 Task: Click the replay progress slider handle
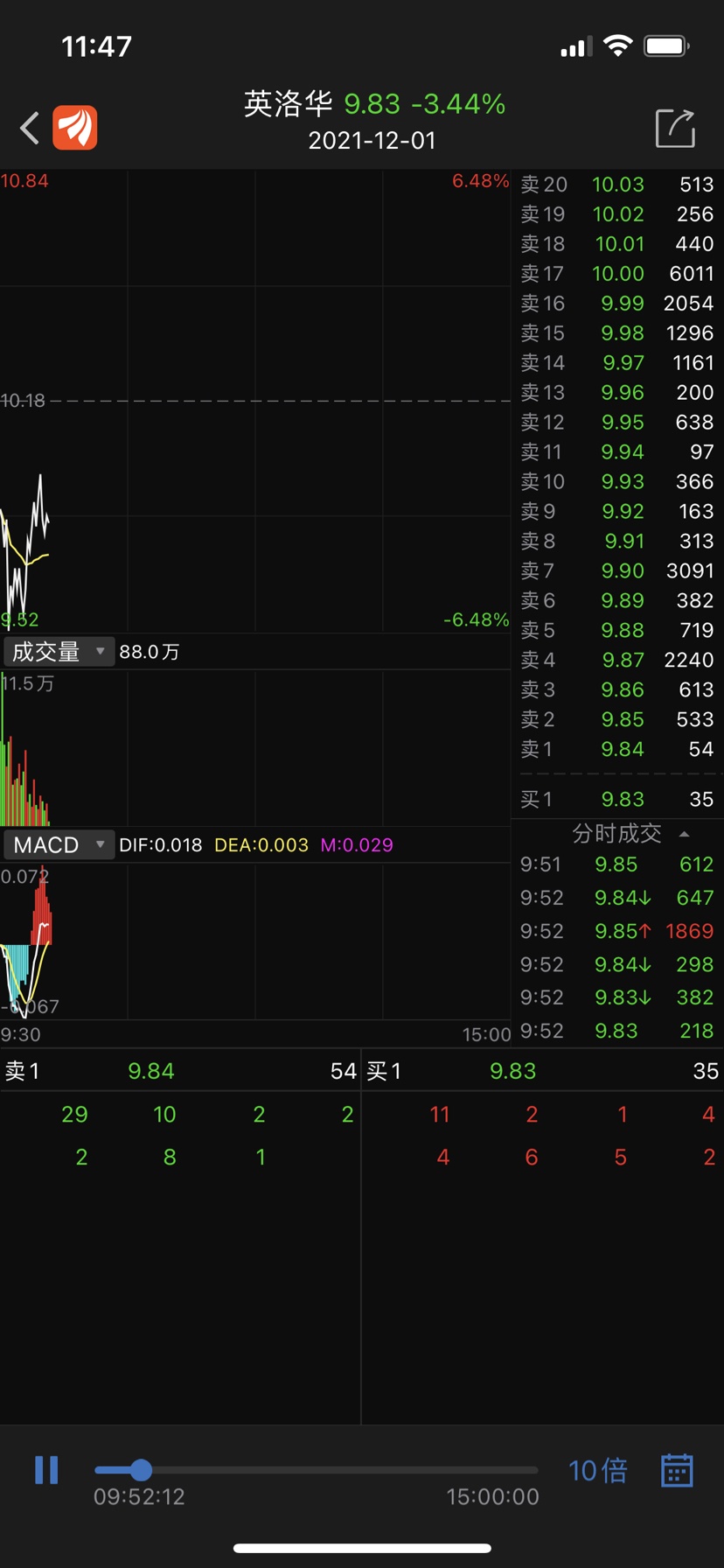[x=141, y=1470]
